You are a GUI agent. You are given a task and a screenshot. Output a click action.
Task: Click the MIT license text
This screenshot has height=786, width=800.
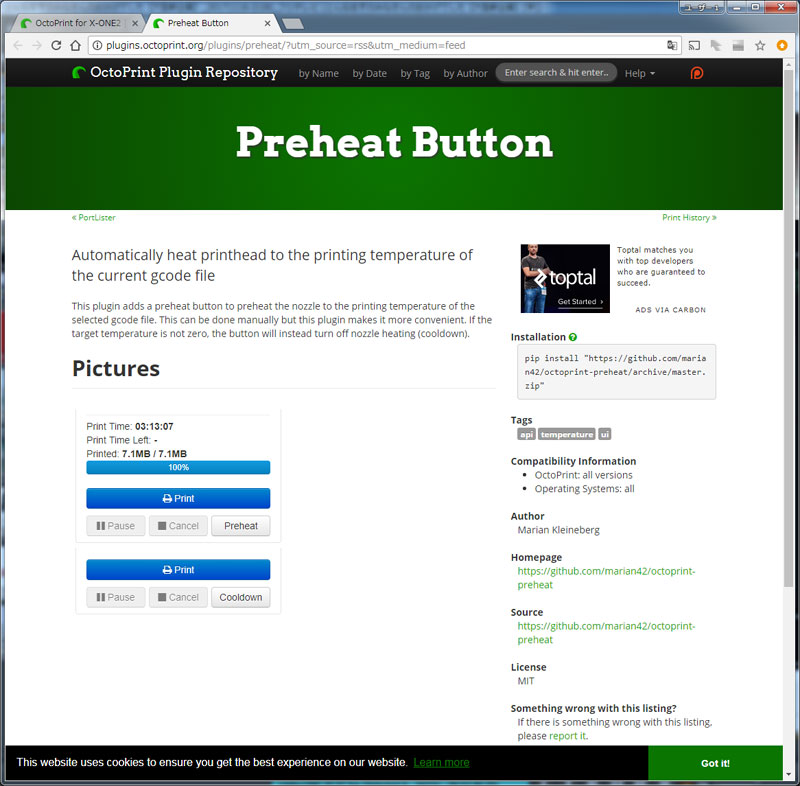coord(526,681)
